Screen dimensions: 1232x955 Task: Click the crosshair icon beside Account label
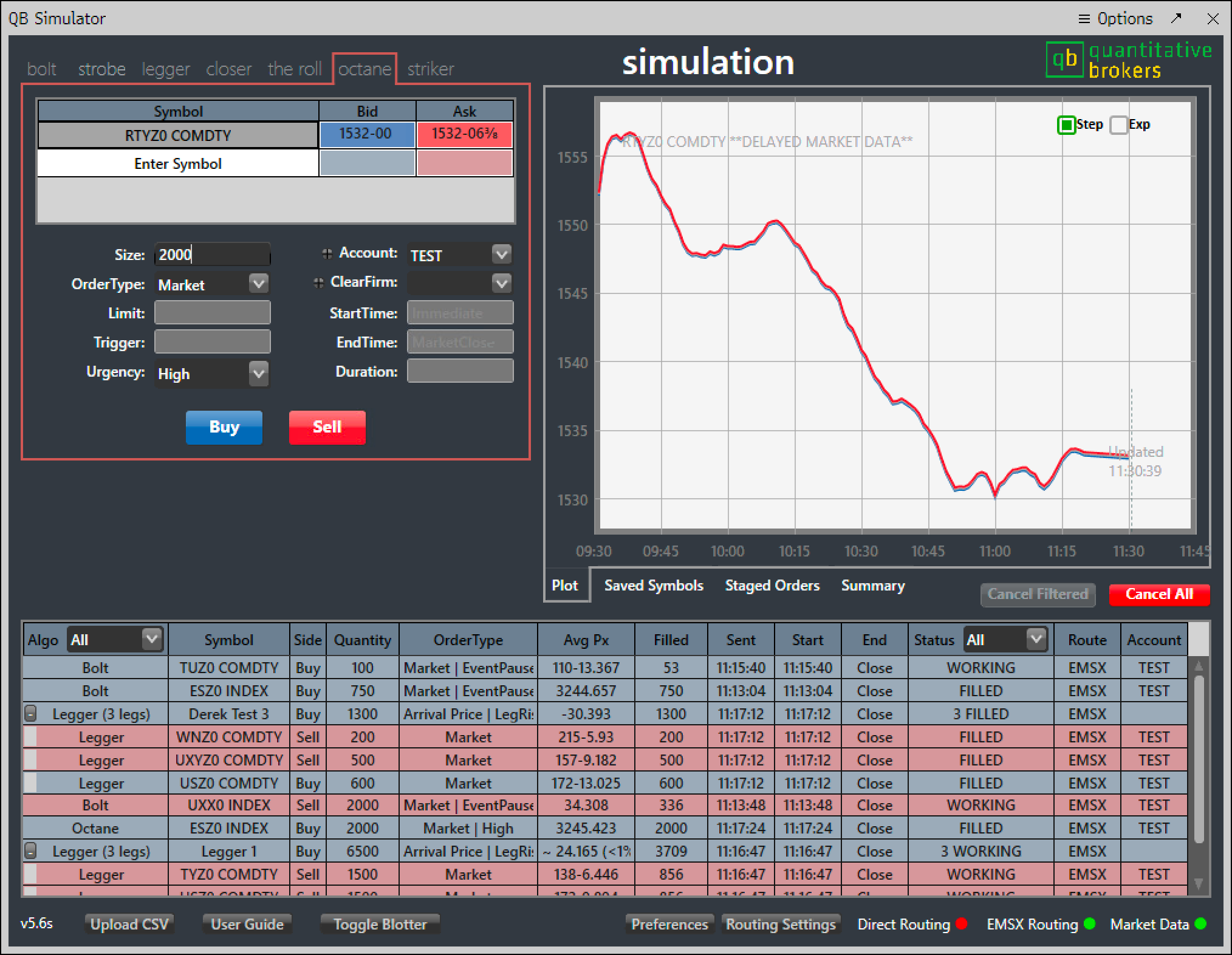point(327,254)
